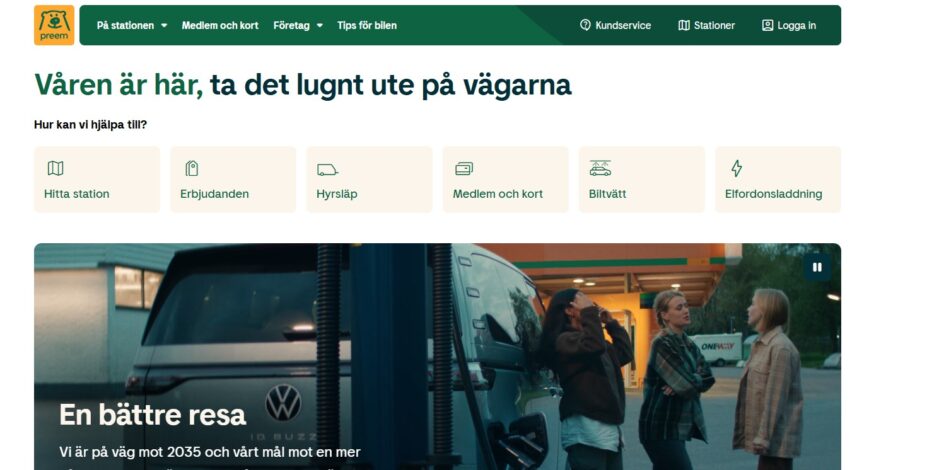Select the Biltvätt quick link card
The image size is (927, 470).
[x=641, y=180]
